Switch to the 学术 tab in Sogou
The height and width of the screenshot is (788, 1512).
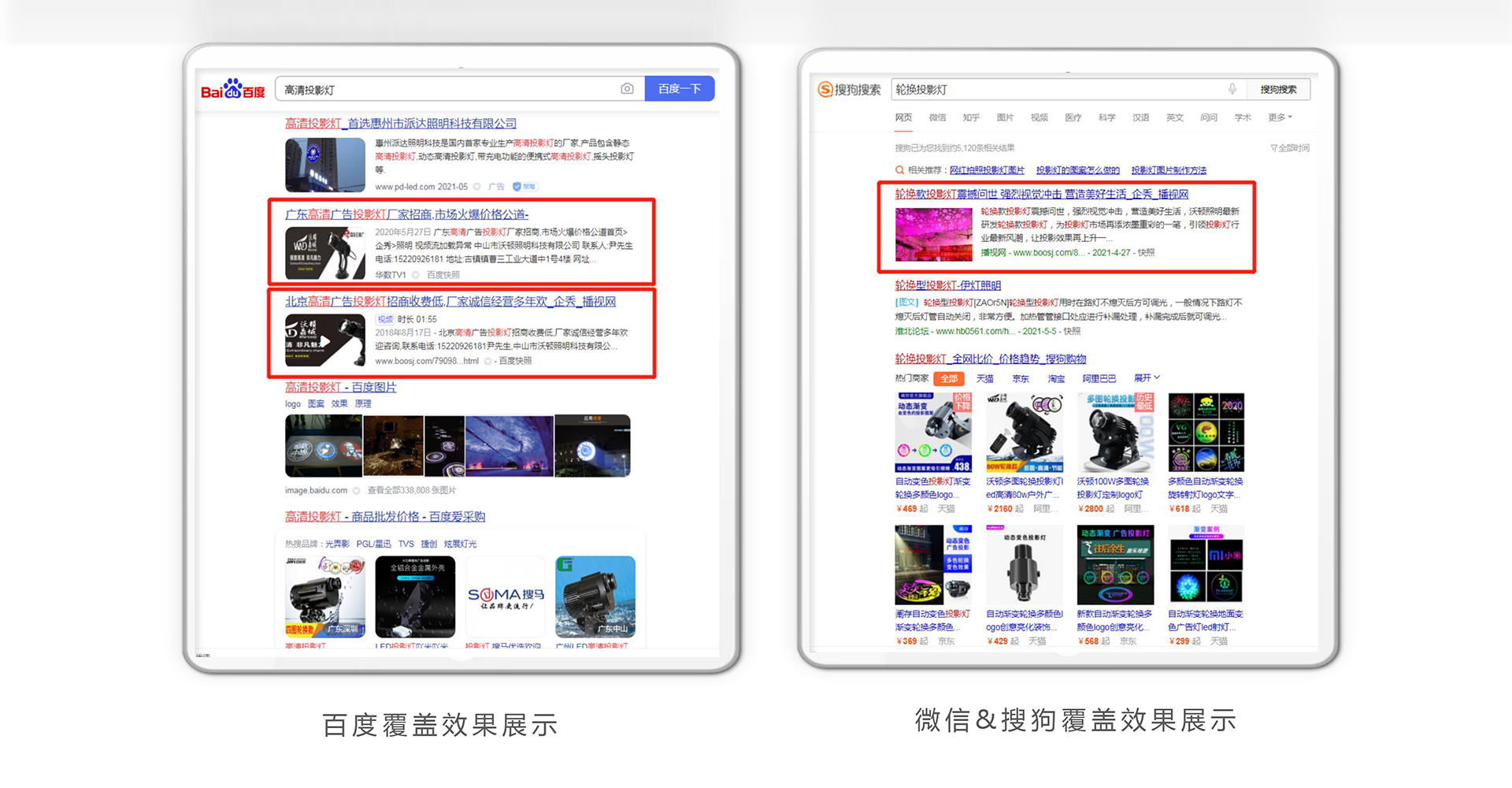pyautogui.click(x=1243, y=117)
